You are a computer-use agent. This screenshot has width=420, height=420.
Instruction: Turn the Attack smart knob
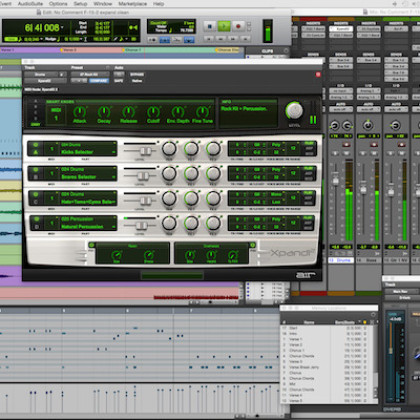click(79, 112)
